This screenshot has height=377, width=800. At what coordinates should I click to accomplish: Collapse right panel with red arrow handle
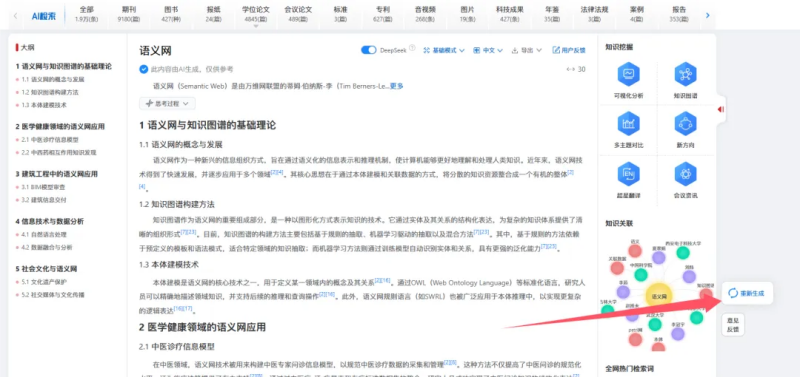pyautogui.click(x=720, y=109)
